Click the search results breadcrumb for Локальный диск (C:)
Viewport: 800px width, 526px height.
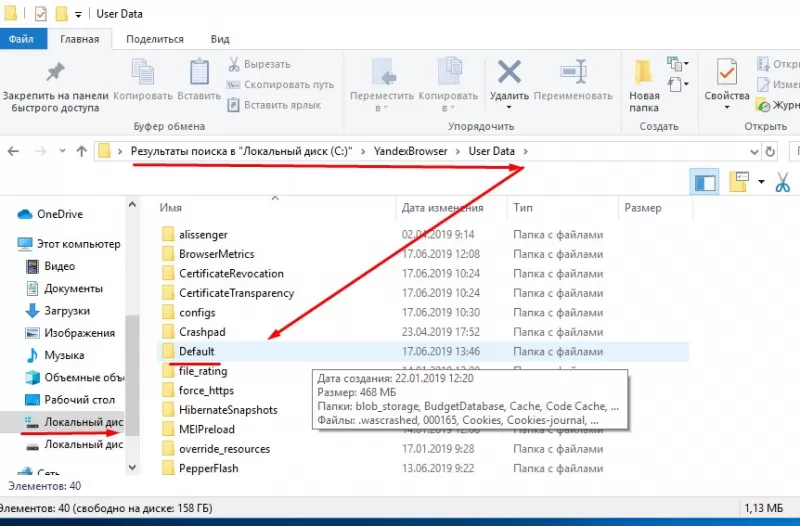pos(241,151)
